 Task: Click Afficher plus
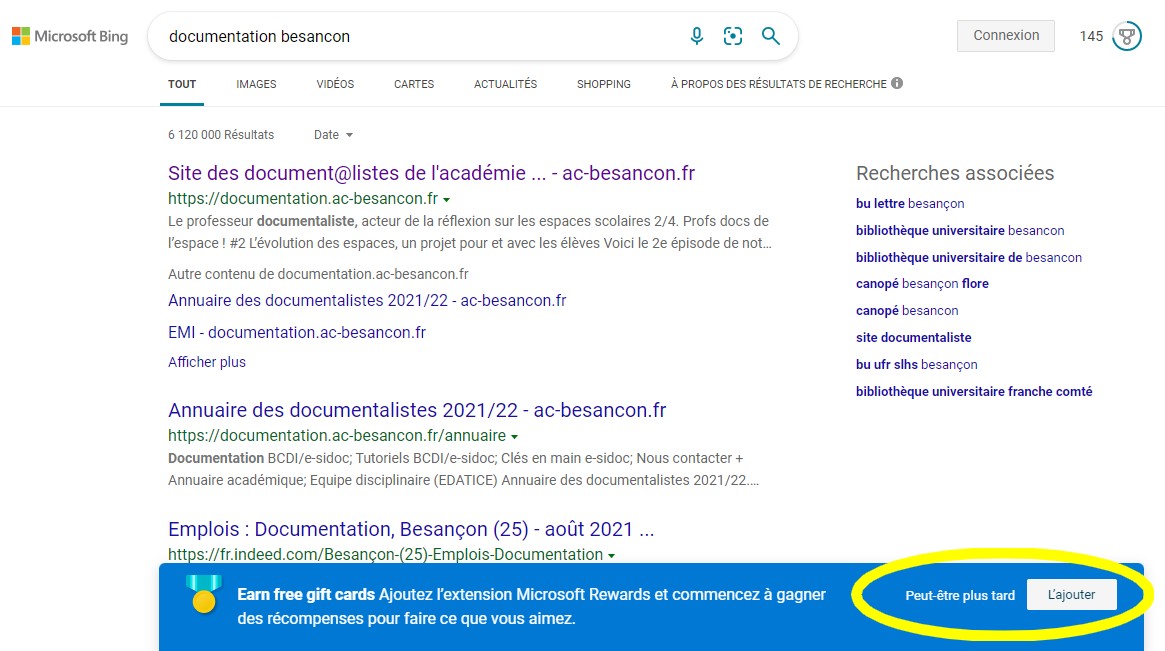click(207, 362)
